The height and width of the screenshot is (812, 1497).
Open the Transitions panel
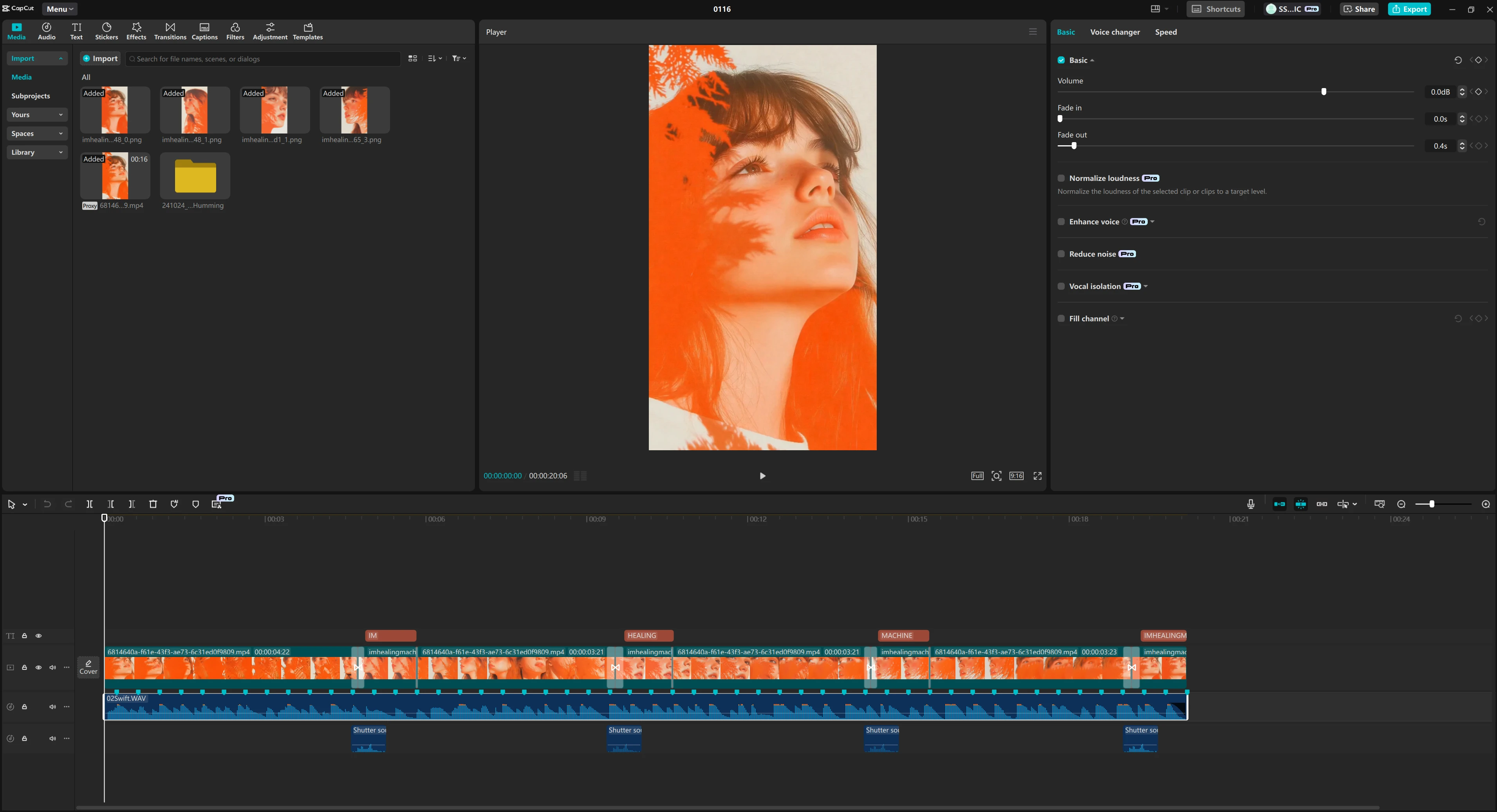[170, 31]
